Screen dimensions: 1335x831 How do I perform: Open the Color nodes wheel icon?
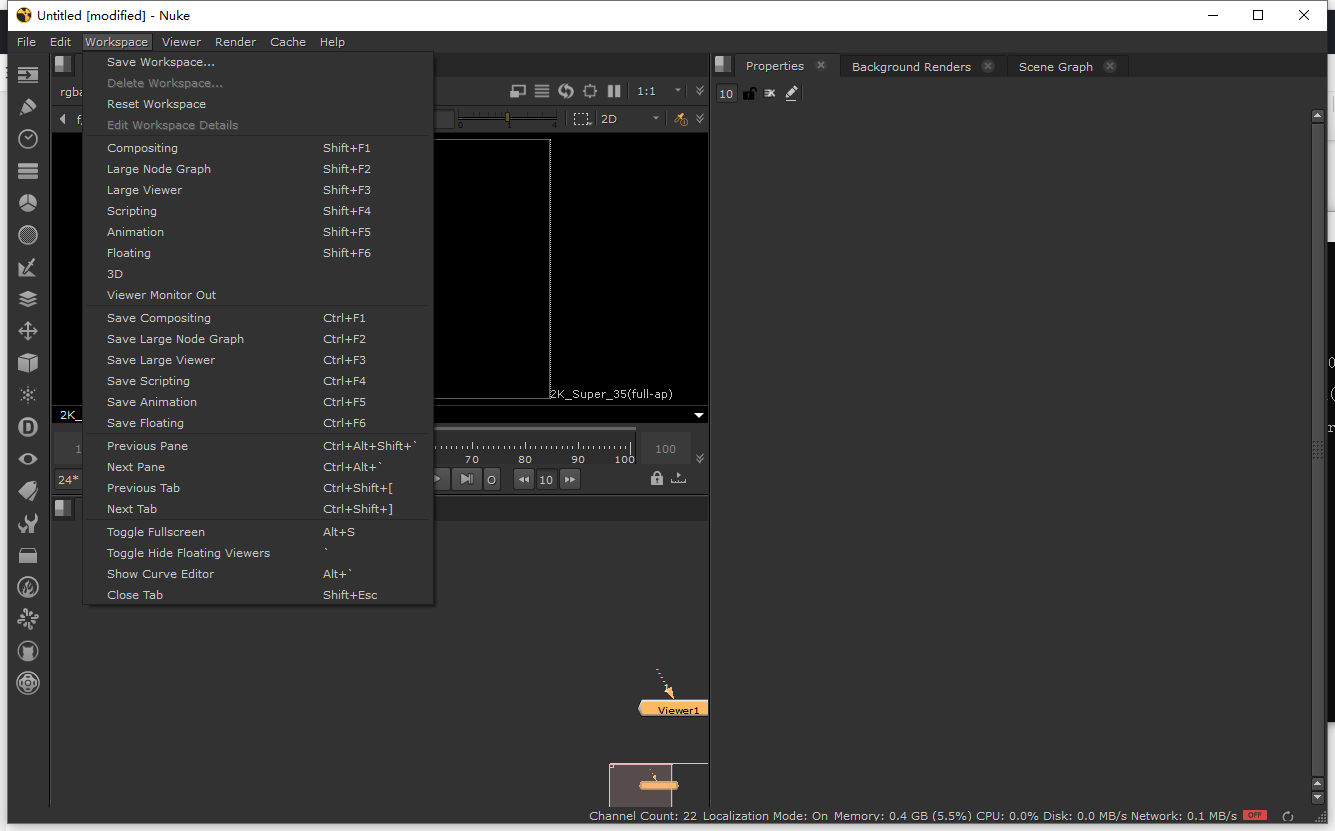pyautogui.click(x=28, y=203)
